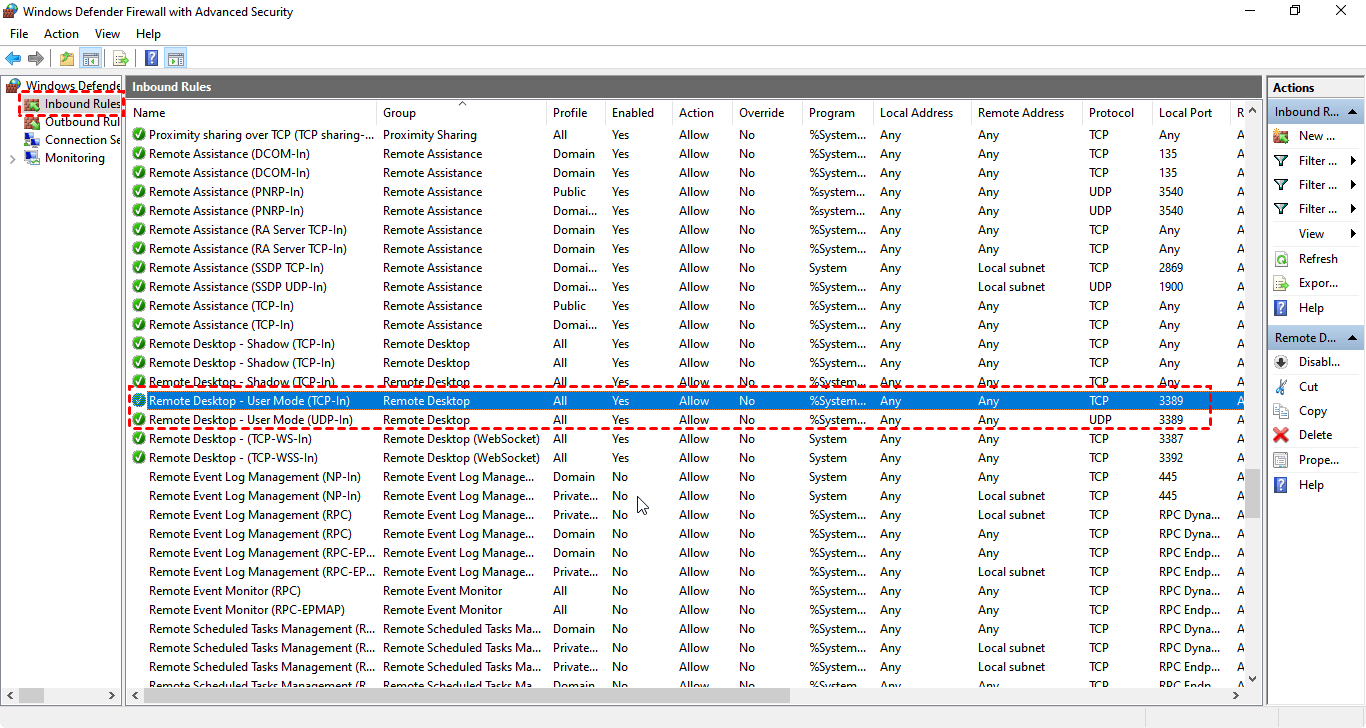The image size is (1366, 728).
Task: Click the Forward arrow toolbar icon
Action: 36,58
